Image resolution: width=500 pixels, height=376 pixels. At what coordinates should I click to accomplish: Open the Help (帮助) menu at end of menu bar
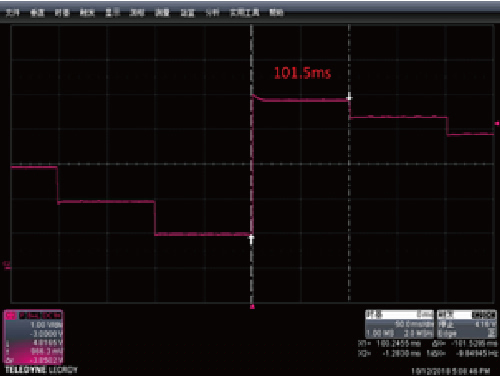pos(276,12)
